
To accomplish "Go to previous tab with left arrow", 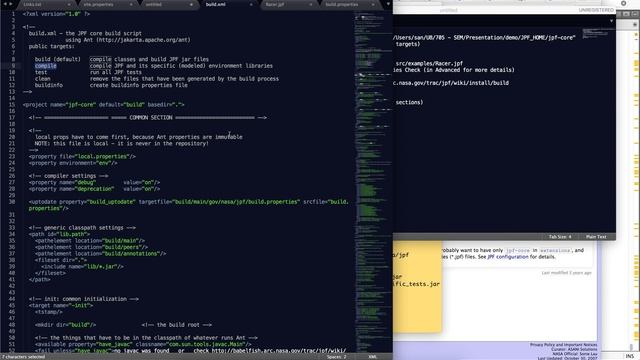I will [5, 4].
